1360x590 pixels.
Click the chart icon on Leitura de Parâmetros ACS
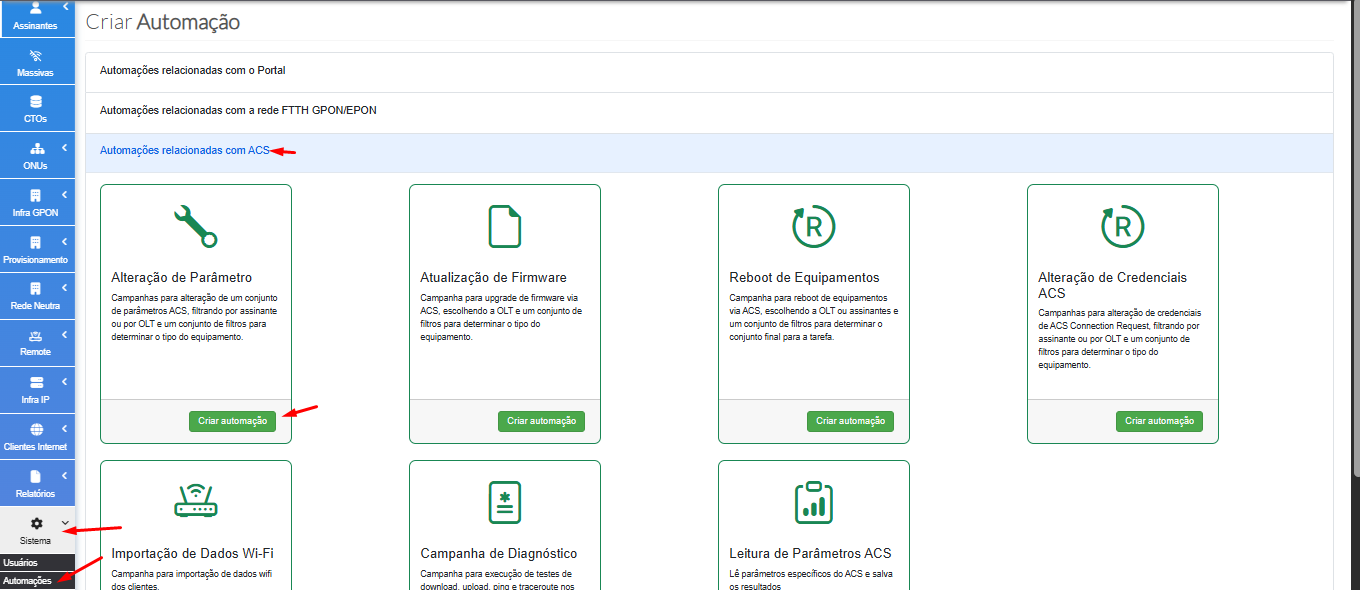(x=813, y=501)
